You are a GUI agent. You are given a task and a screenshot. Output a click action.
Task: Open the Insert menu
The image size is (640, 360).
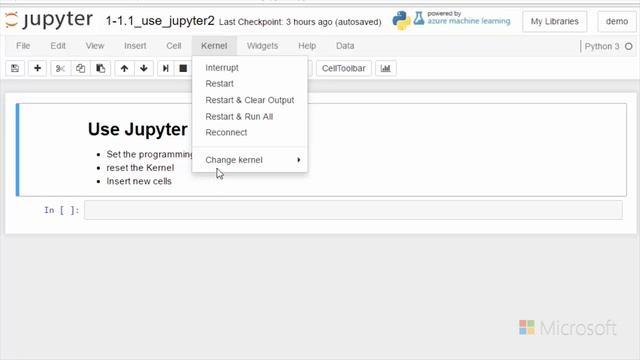135,46
